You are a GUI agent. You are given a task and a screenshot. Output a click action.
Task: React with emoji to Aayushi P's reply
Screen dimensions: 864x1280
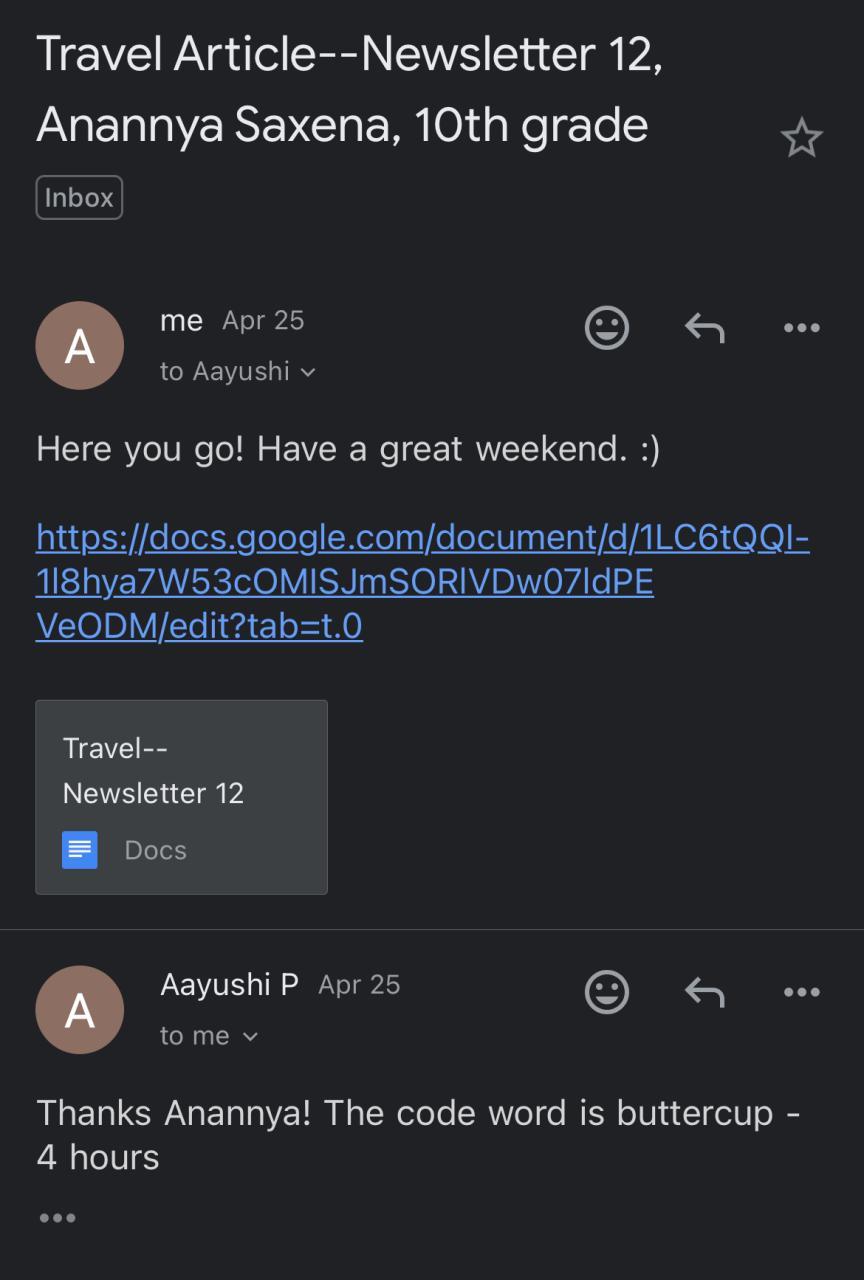pyautogui.click(x=606, y=992)
